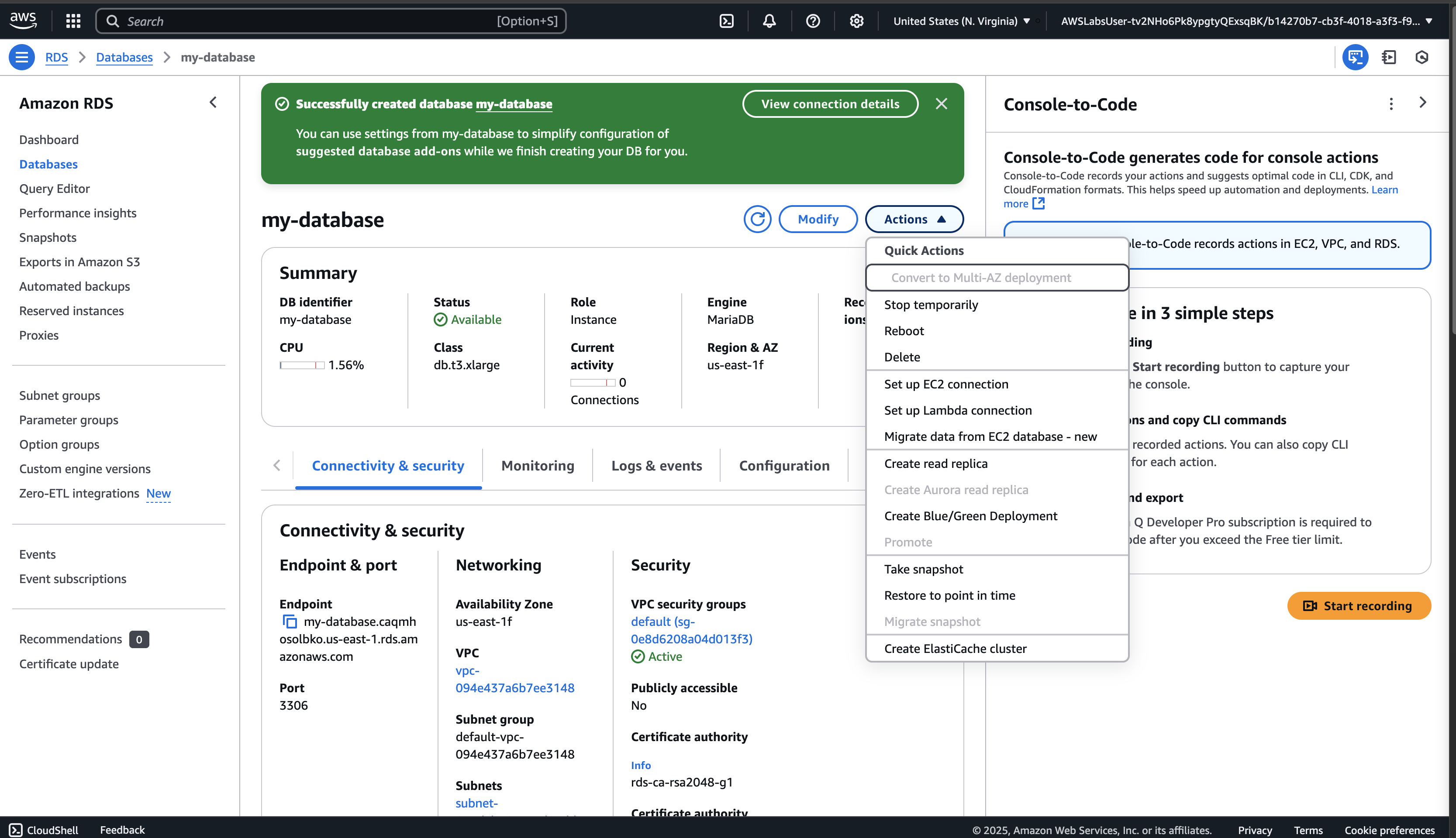
Task: Copy the database endpoint with copy icon
Action: pyautogui.click(x=290, y=622)
